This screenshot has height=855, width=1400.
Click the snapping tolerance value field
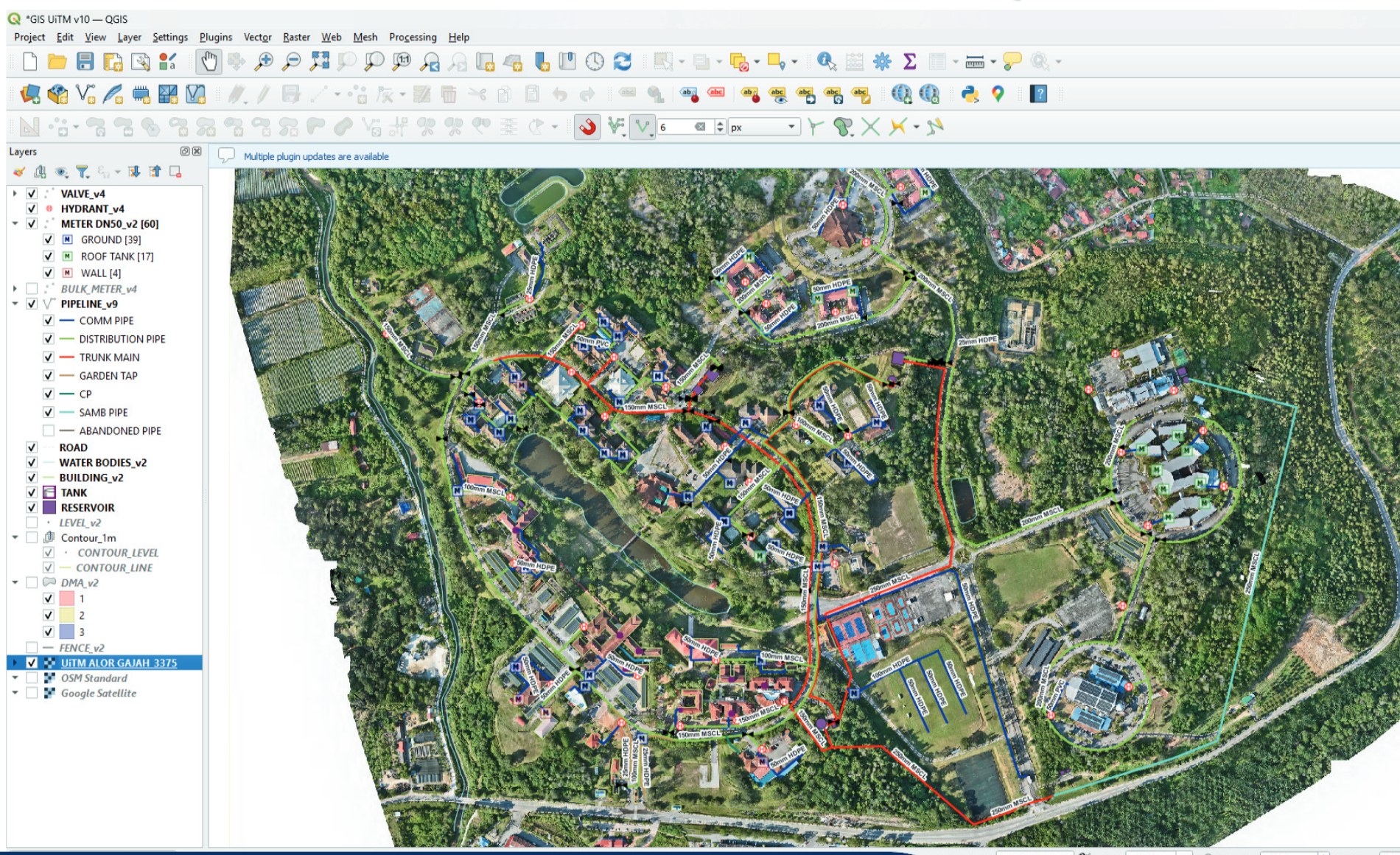point(676,127)
